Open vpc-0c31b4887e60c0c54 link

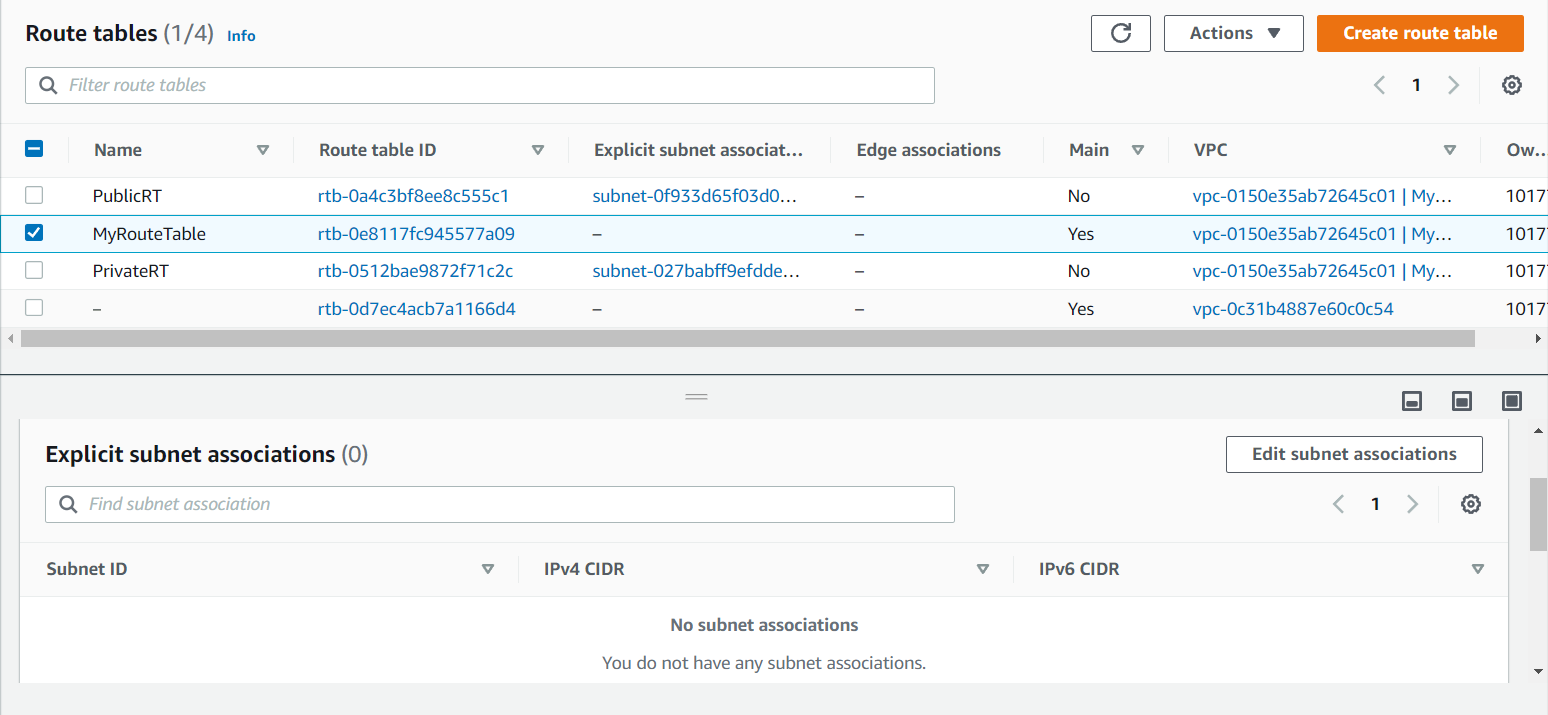point(1293,309)
